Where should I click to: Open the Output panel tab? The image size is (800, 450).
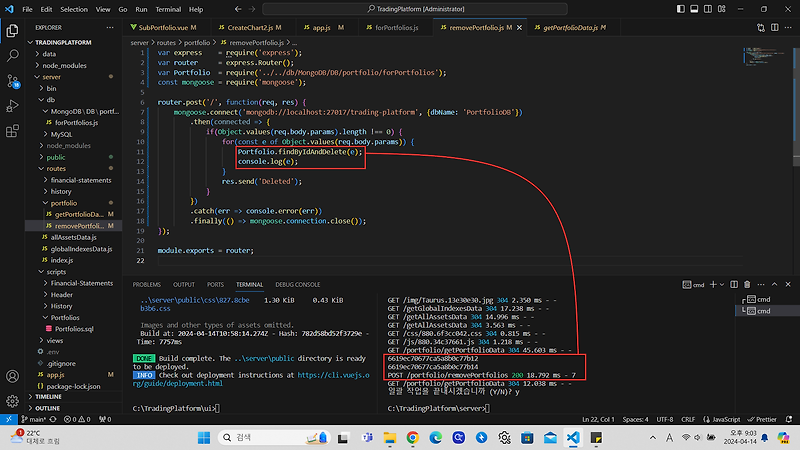tap(184, 285)
